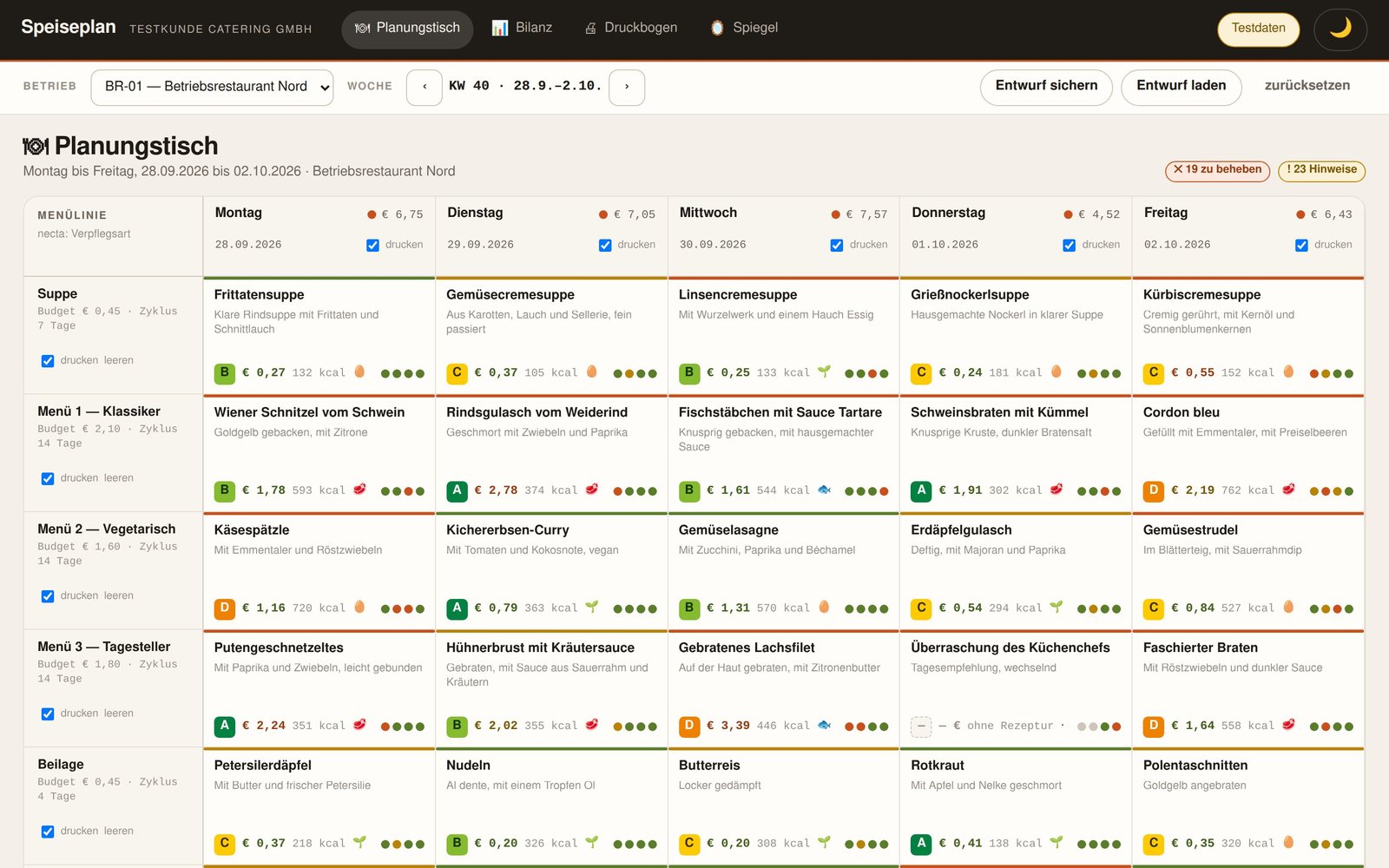
Task: Click 720 kcal value on Käsespätzle
Action: pyautogui.click(x=319, y=608)
